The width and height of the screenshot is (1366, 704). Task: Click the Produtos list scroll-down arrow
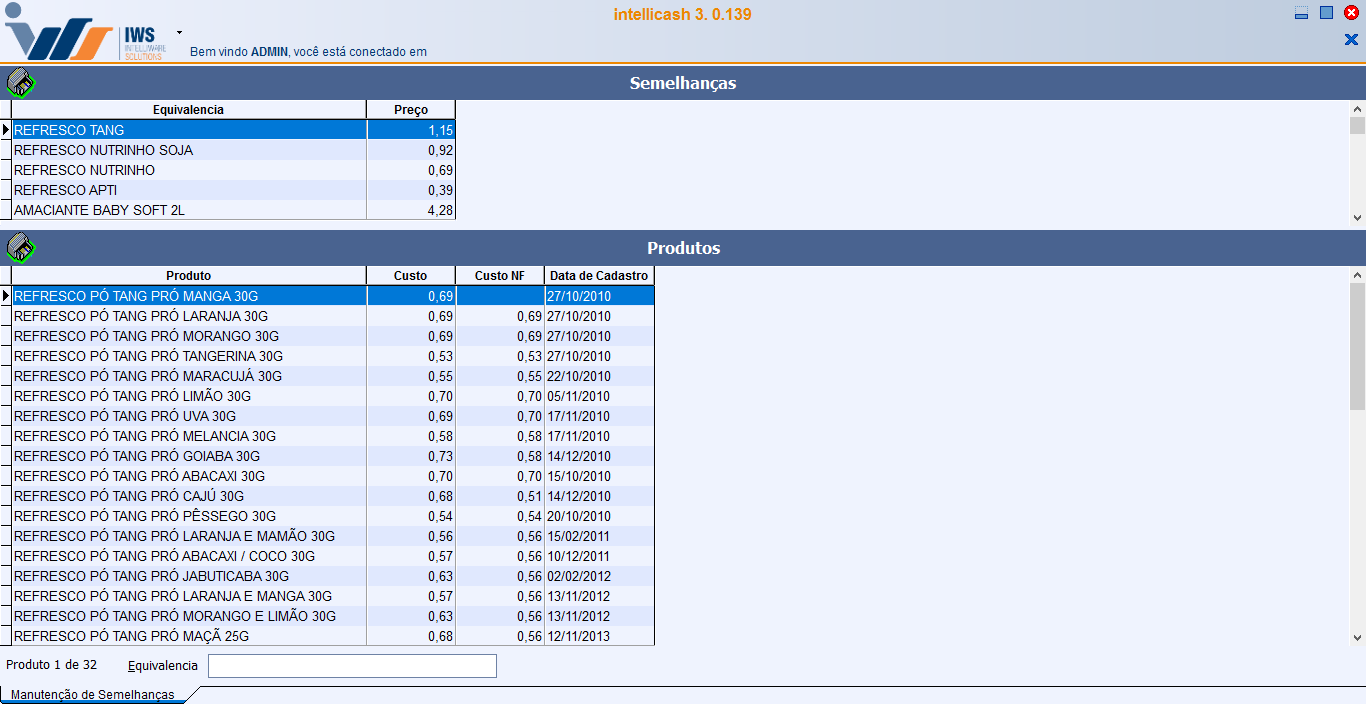[x=1357, y=637]
